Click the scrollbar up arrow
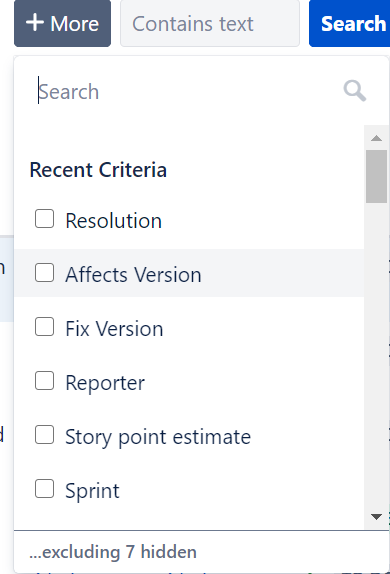 376,138
